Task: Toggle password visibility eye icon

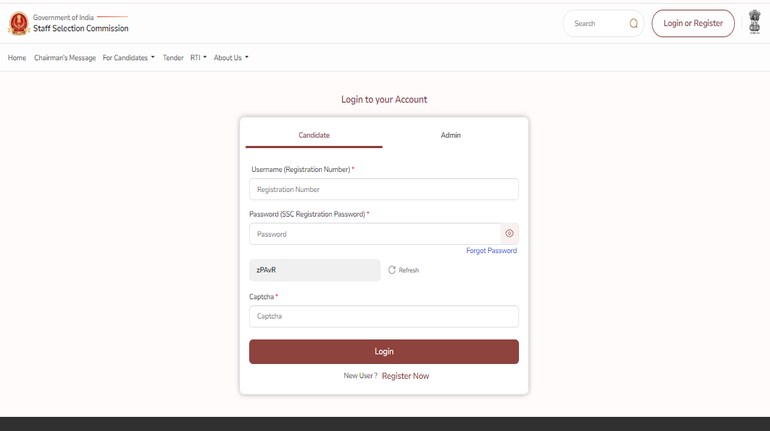Action: 509,234
